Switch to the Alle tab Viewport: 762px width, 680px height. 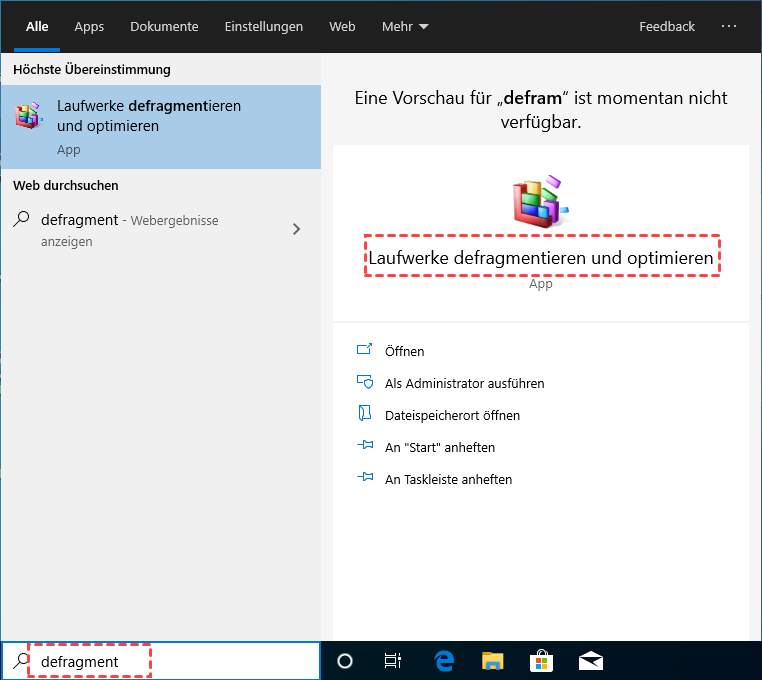(37, 26)
